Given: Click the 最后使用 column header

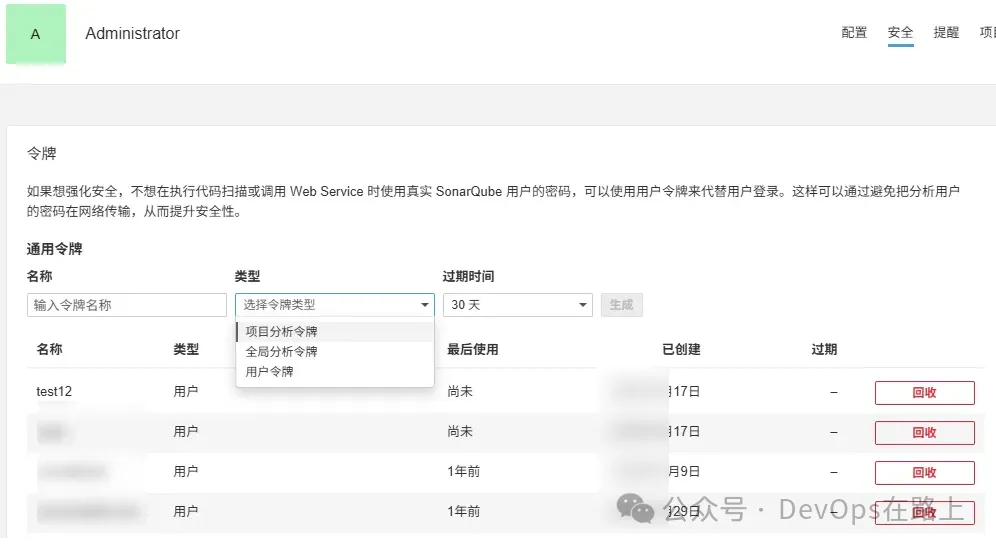Looking at the screenshot, I should point(472,349).
